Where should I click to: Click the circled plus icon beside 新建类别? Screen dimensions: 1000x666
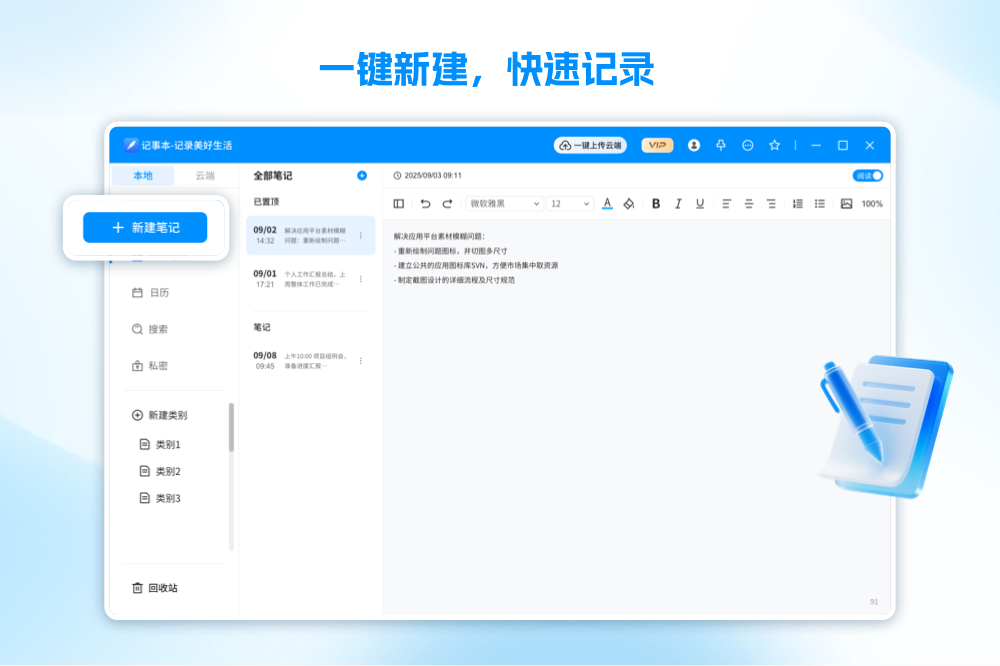pyautogui.click(x=137, y=415)
